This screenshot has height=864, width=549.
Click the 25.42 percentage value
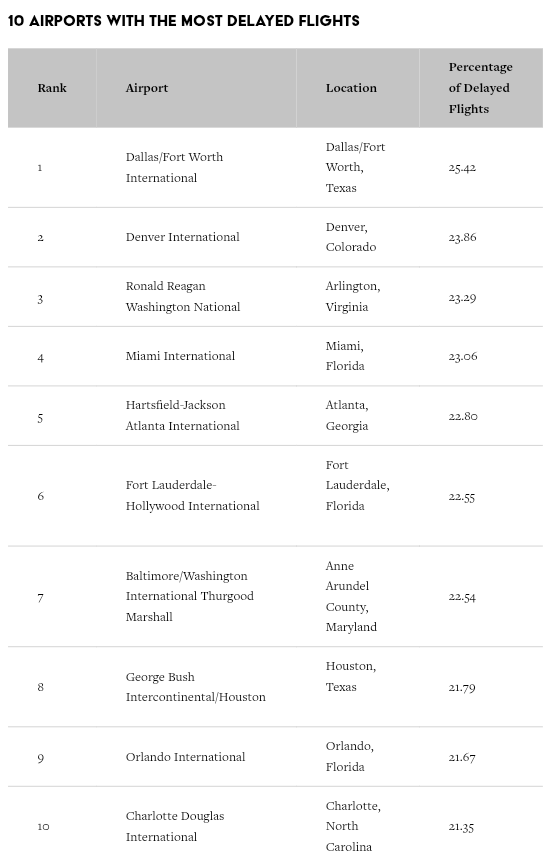click(462, 168)
